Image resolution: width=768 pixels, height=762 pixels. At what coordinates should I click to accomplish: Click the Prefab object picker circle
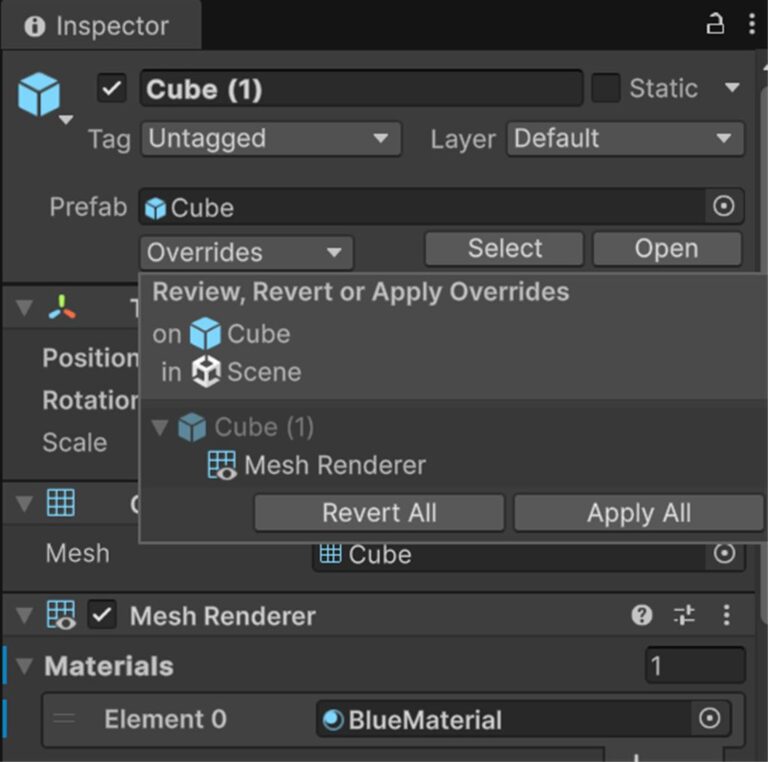point(724,206)
